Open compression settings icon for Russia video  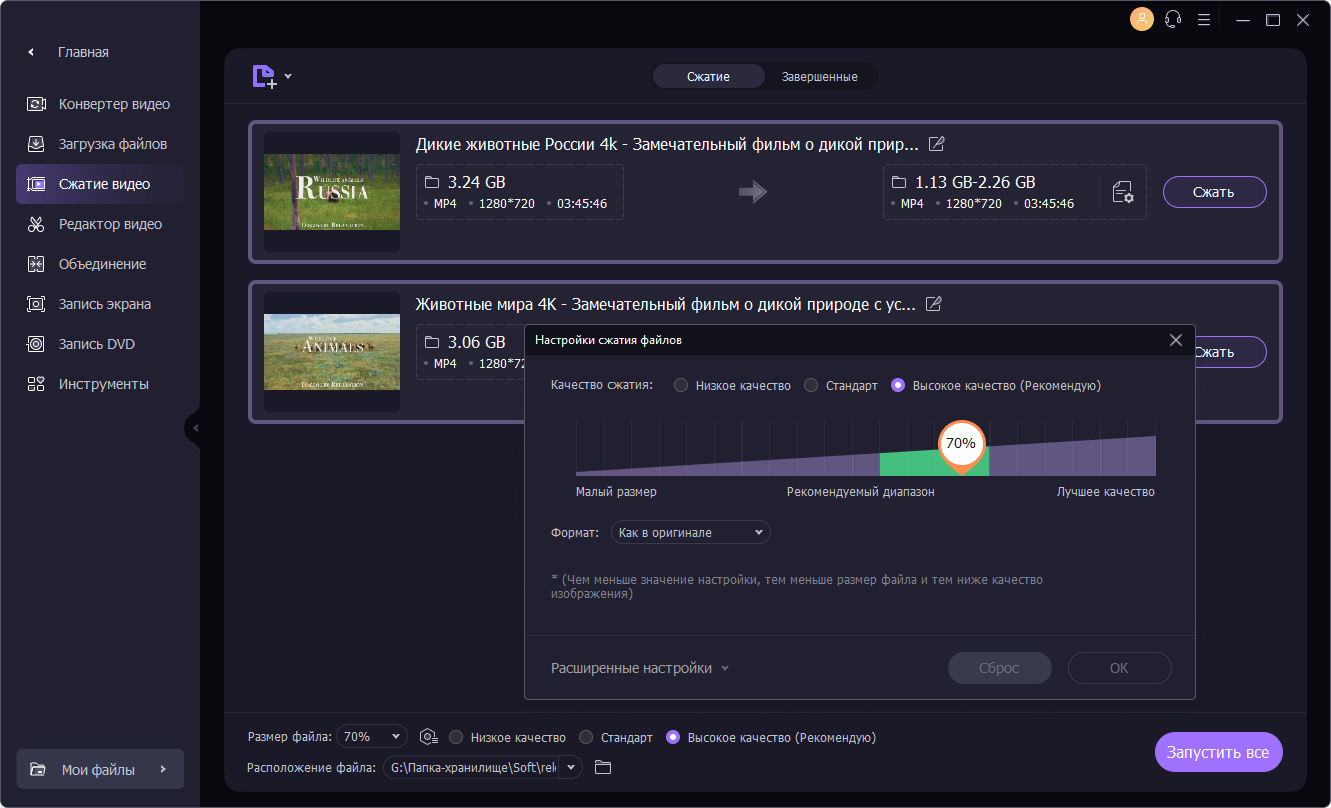1122,192
